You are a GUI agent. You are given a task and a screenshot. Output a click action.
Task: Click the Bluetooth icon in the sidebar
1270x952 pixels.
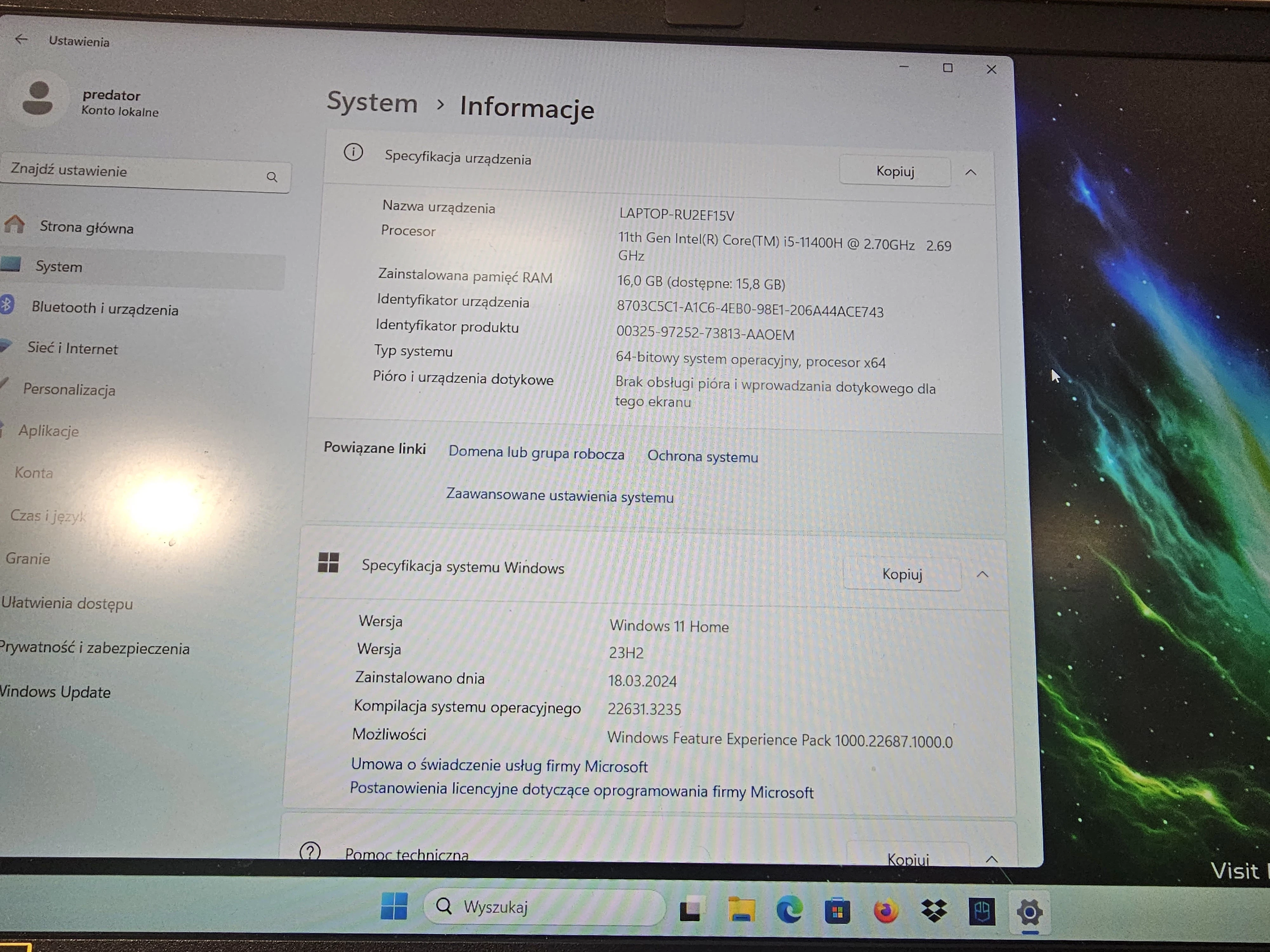click(x=6, y=304)
